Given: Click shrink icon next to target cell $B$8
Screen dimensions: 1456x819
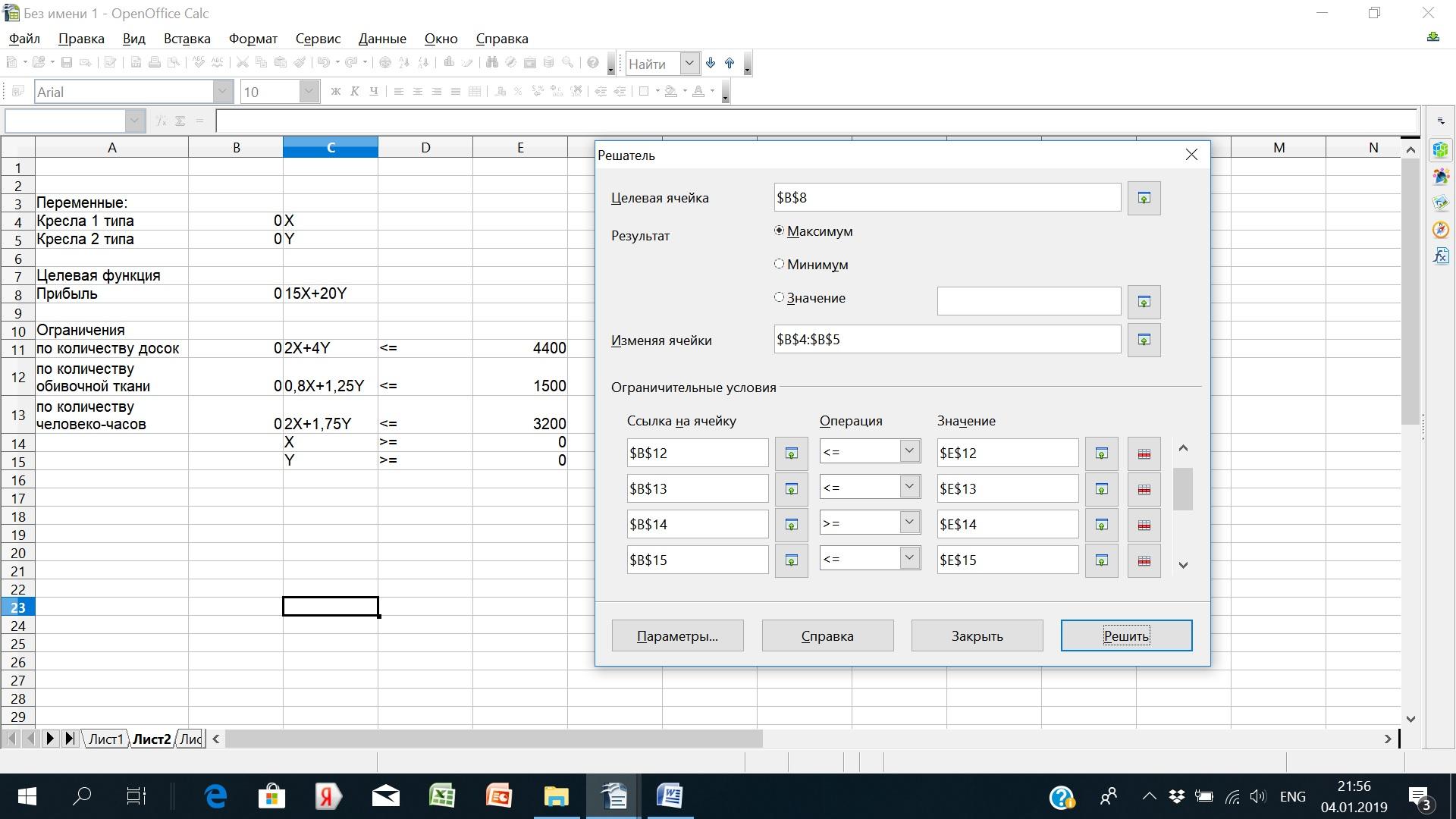Looking at the screenshot, I should click(1144, 198).
